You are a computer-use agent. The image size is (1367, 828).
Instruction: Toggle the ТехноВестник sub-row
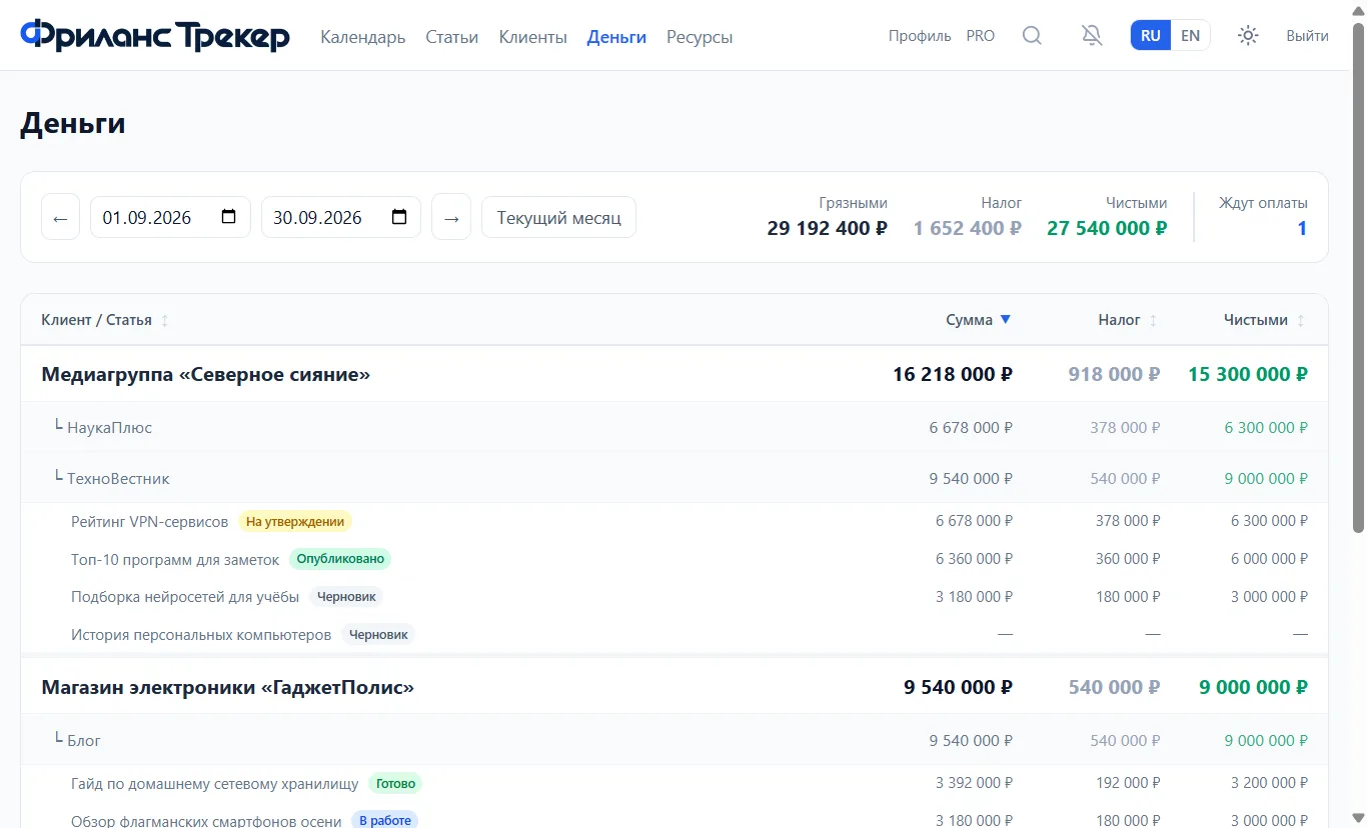point(675,478)
